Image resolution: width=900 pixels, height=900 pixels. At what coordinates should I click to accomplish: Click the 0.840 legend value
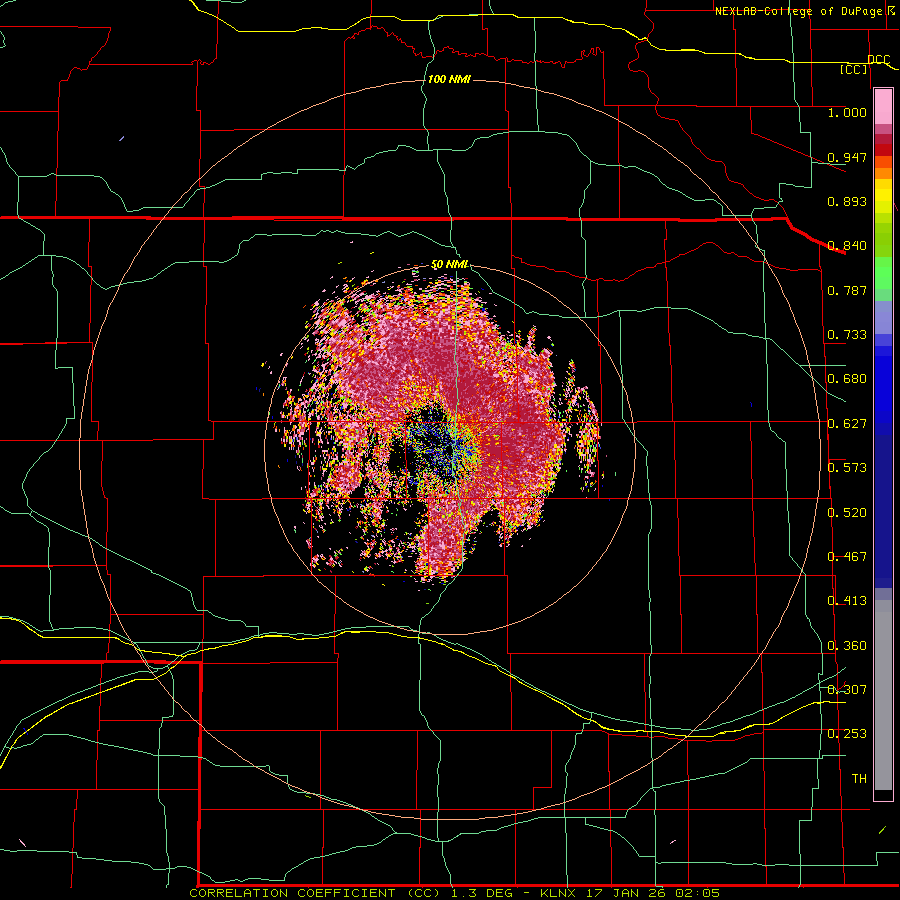click(847, 246)
